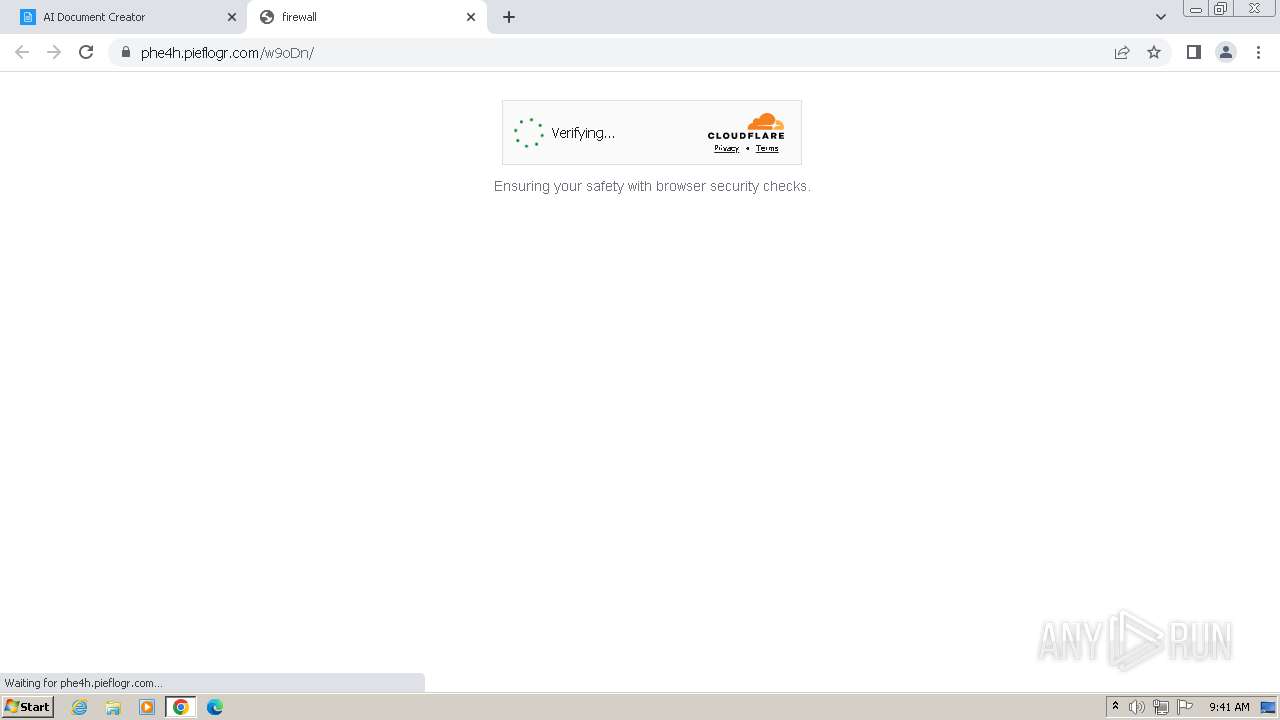Share this page icon
Viewport: 1280px width, 720px height.
click(1122, 52)
